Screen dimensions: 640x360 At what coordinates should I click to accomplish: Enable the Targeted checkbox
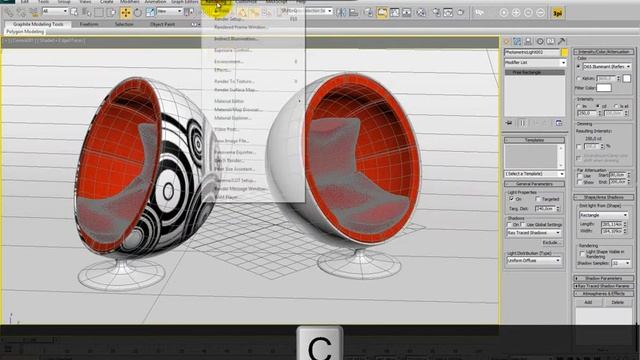pos(538,199)
